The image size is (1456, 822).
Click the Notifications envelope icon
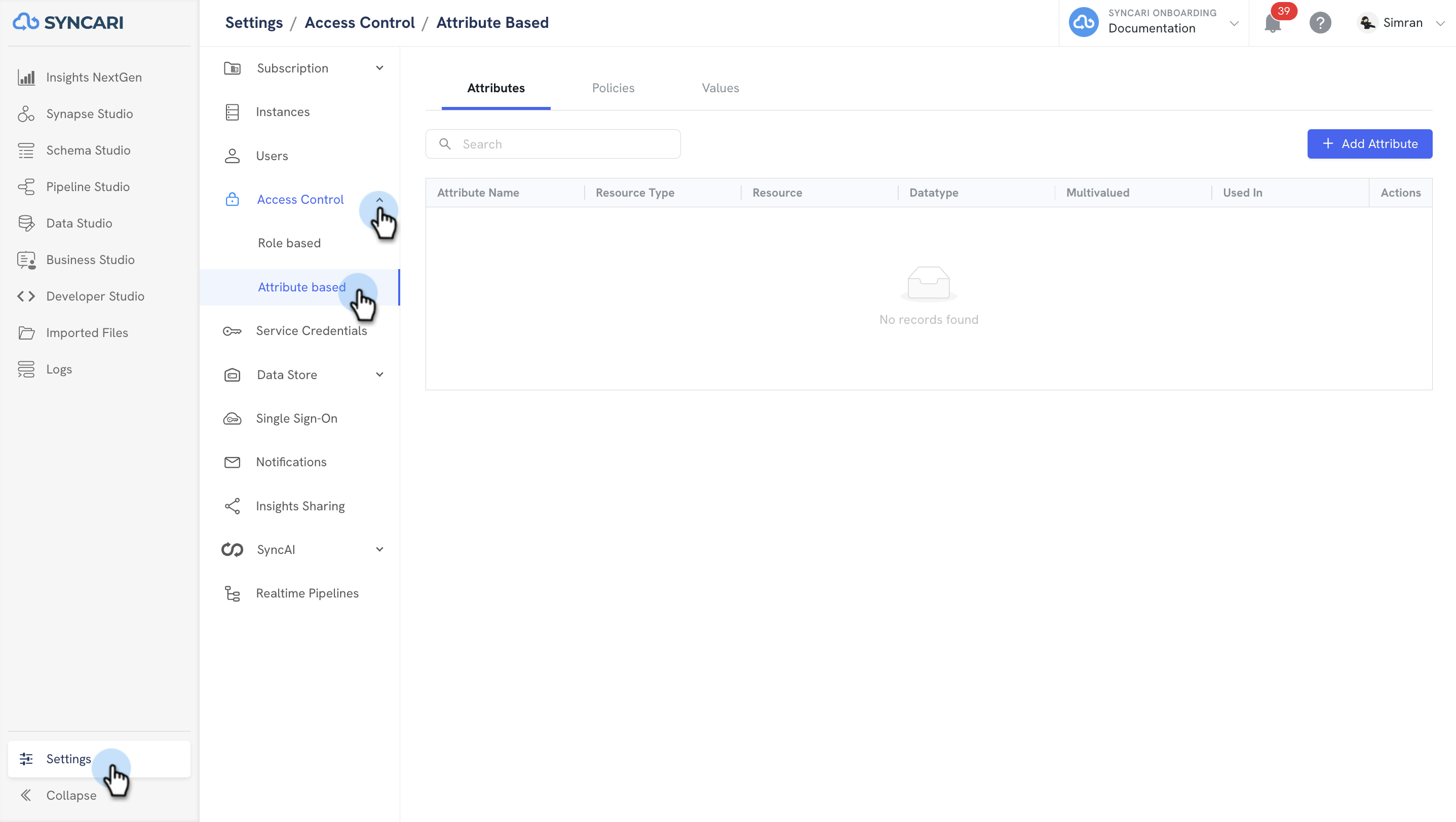tap(233, 463)
